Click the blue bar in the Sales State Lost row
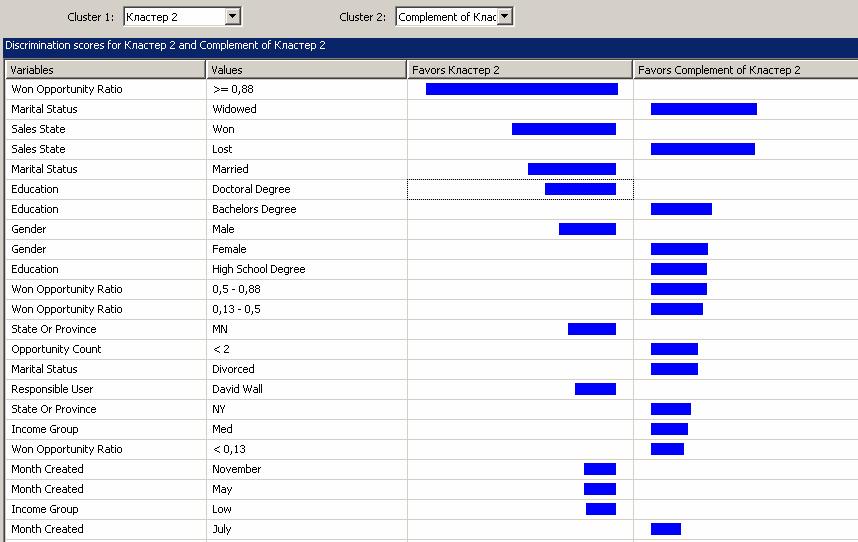Screen dimensions: 858x542 [x=703, y=149]
